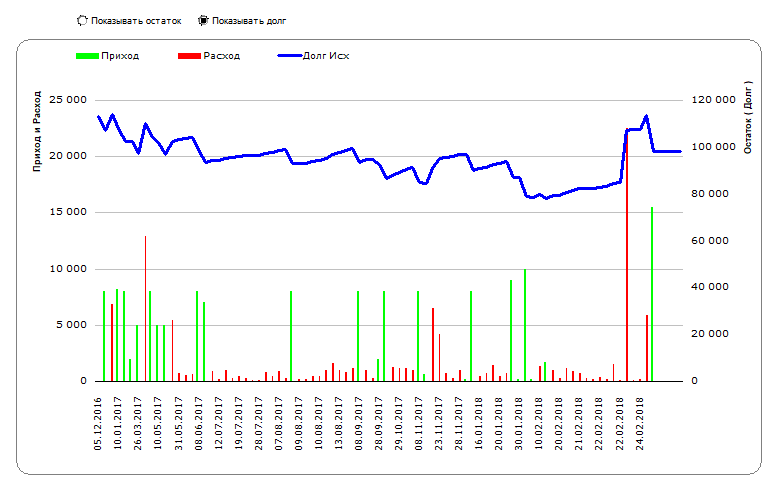The image size is (780, 490).
Task: Click the x-axis date label 31.05.2017
Action: (x=179, y=424)
